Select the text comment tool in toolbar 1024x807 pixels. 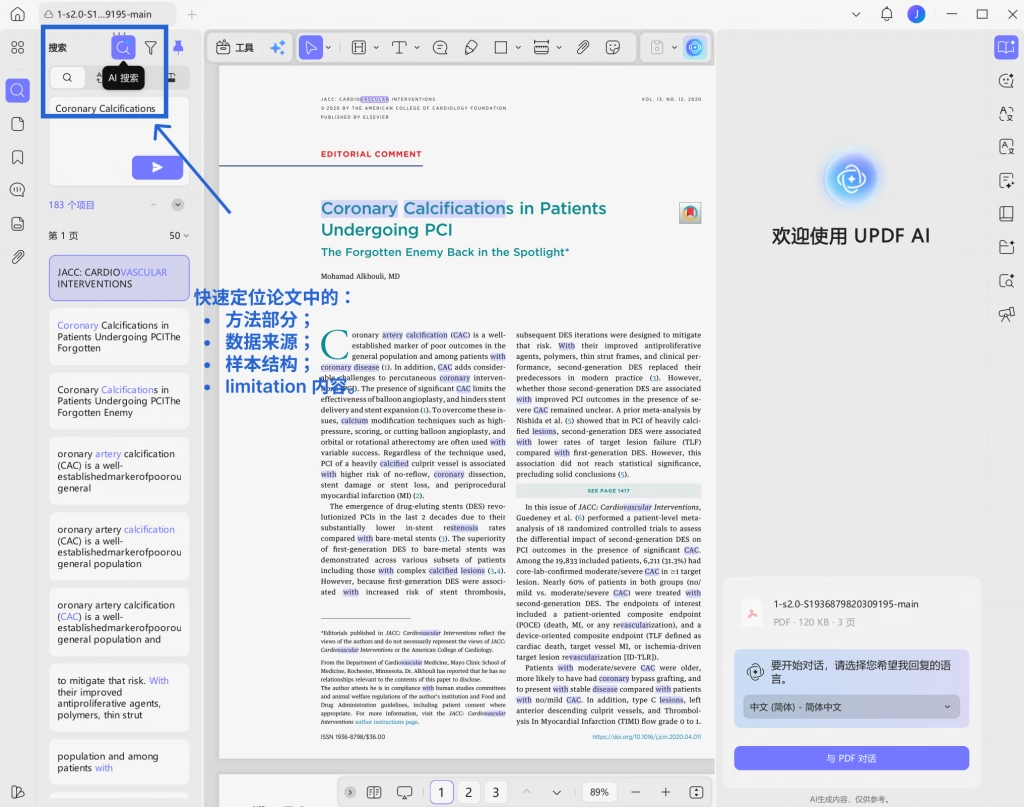[399, 47]
